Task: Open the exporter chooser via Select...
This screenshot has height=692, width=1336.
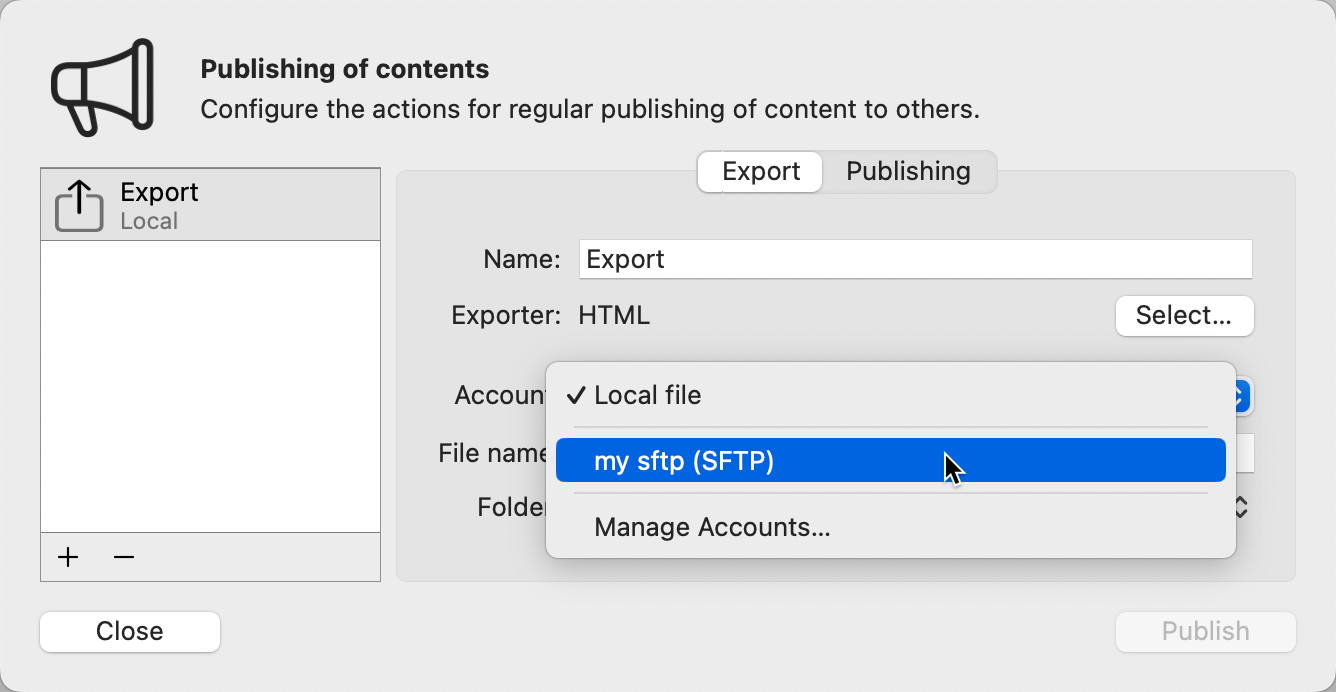Action: (1184, 316)
